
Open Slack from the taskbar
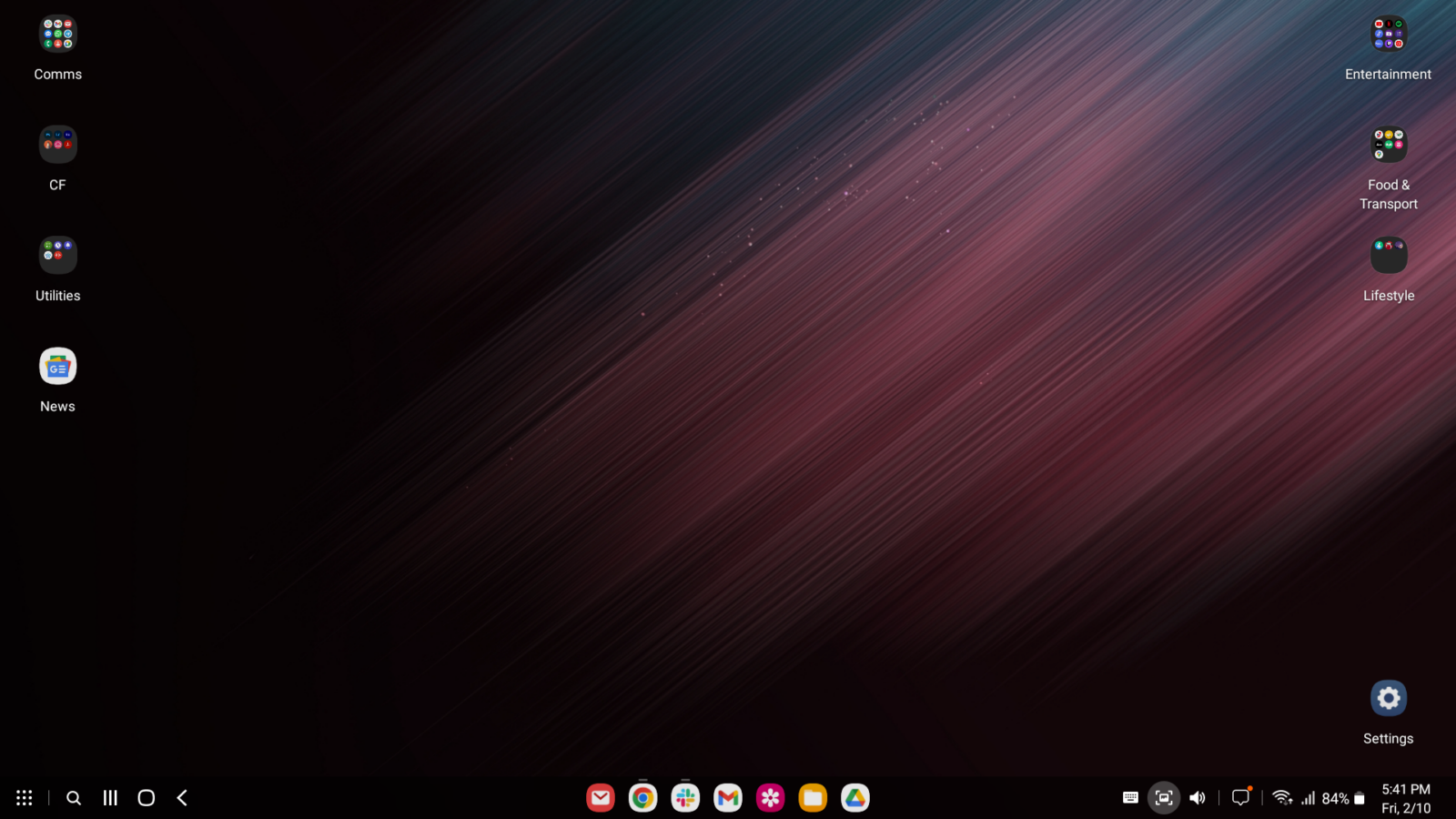click(x=685, y=797)
